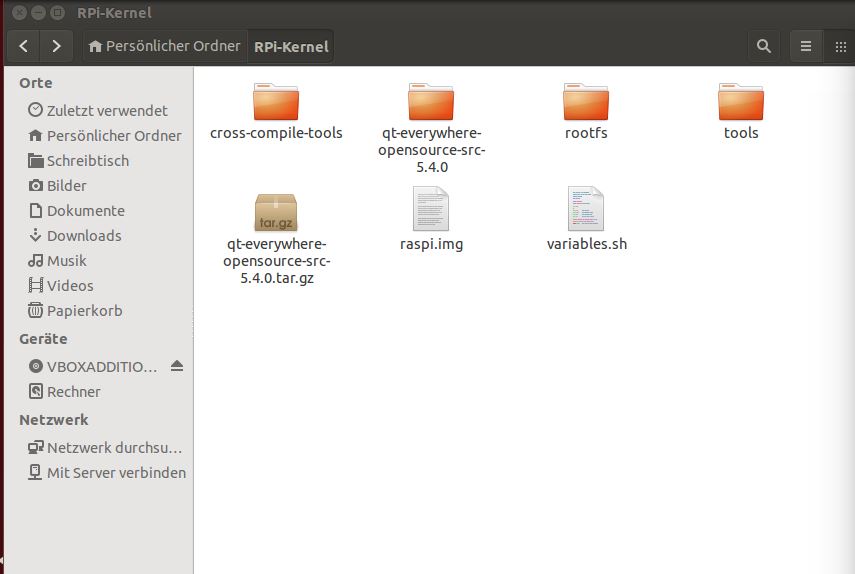Click the raspi.img file name

click(x=431, y=244)
